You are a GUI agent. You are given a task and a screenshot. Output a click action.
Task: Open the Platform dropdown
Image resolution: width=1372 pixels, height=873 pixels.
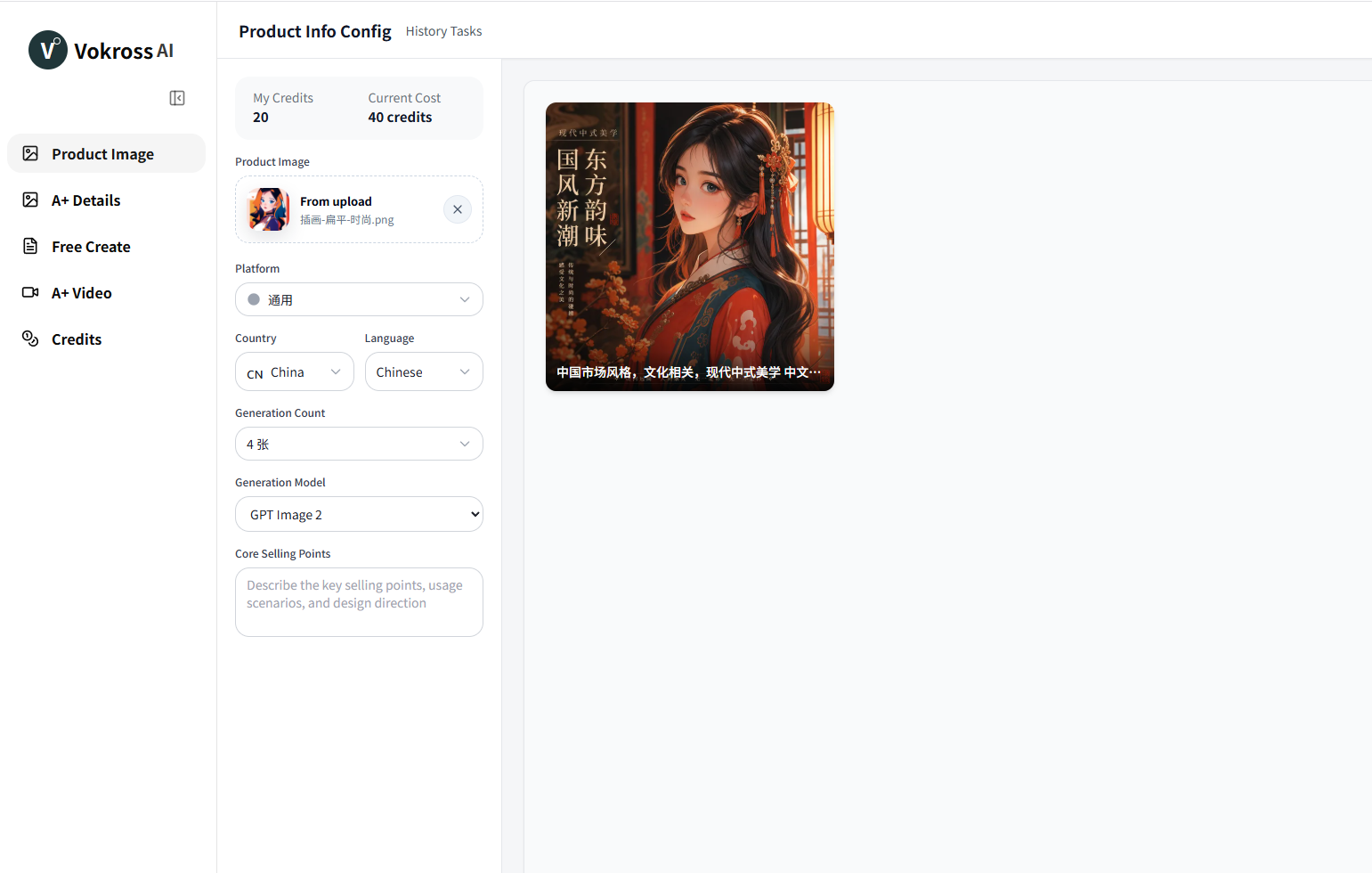(x=359, y=299)
